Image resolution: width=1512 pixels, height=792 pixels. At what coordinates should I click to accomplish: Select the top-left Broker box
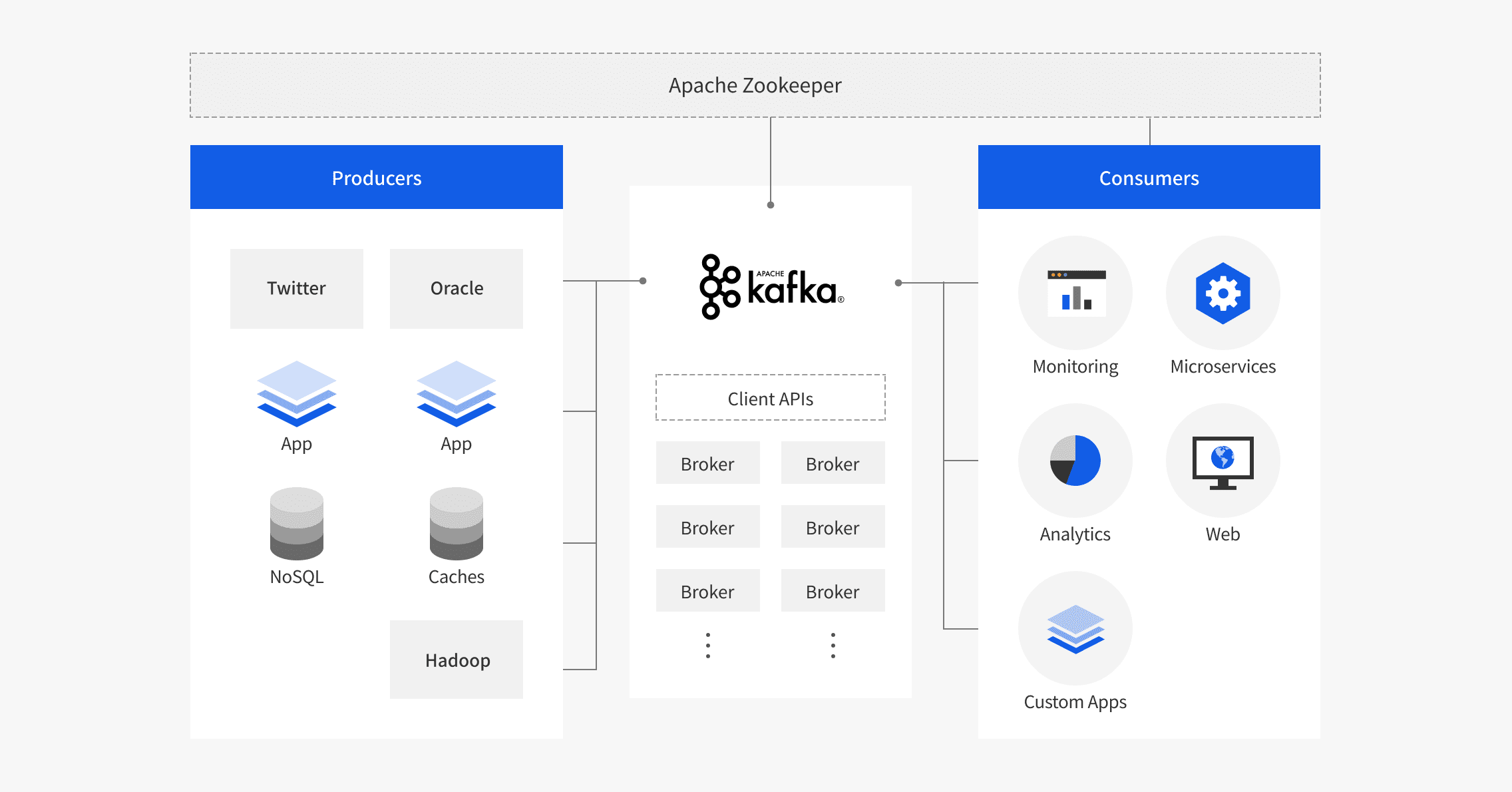707,463
